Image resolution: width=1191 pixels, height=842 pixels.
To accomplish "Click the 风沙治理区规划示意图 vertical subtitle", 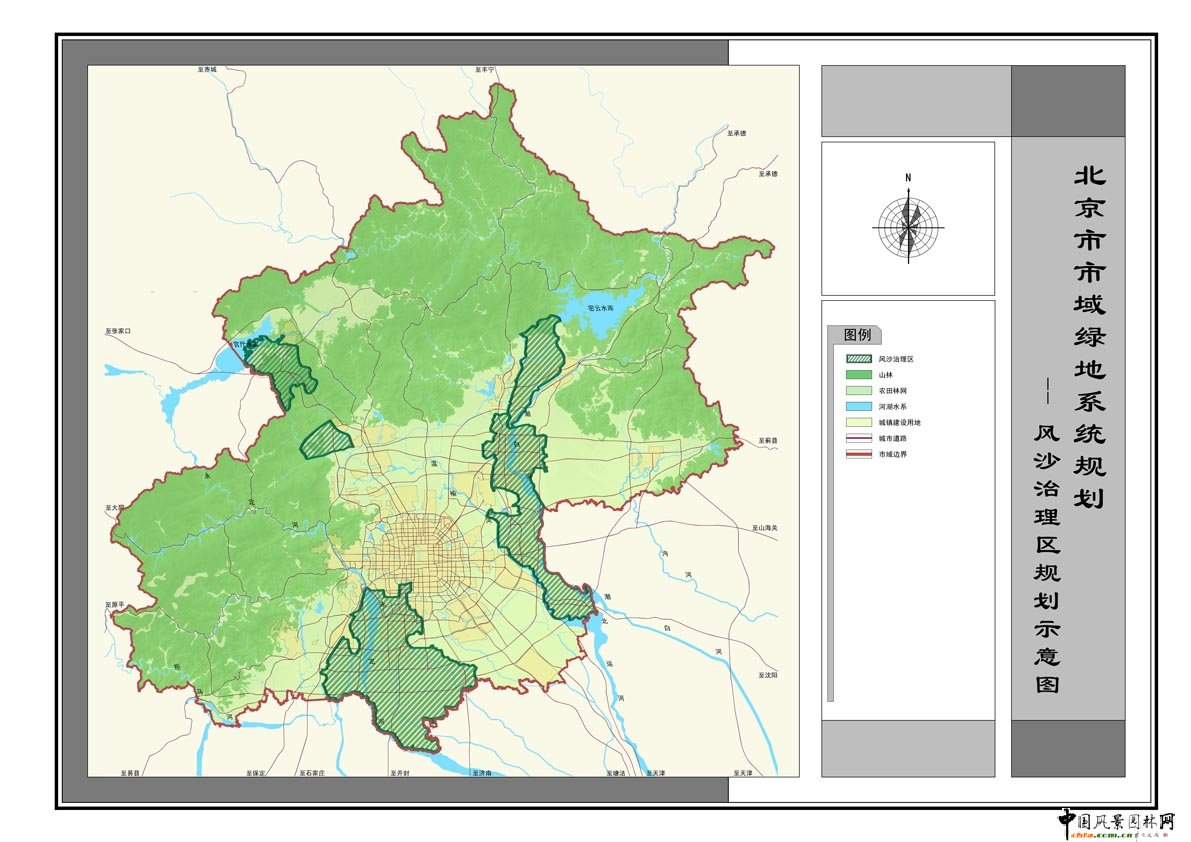I will click(x=1046, y=559).
